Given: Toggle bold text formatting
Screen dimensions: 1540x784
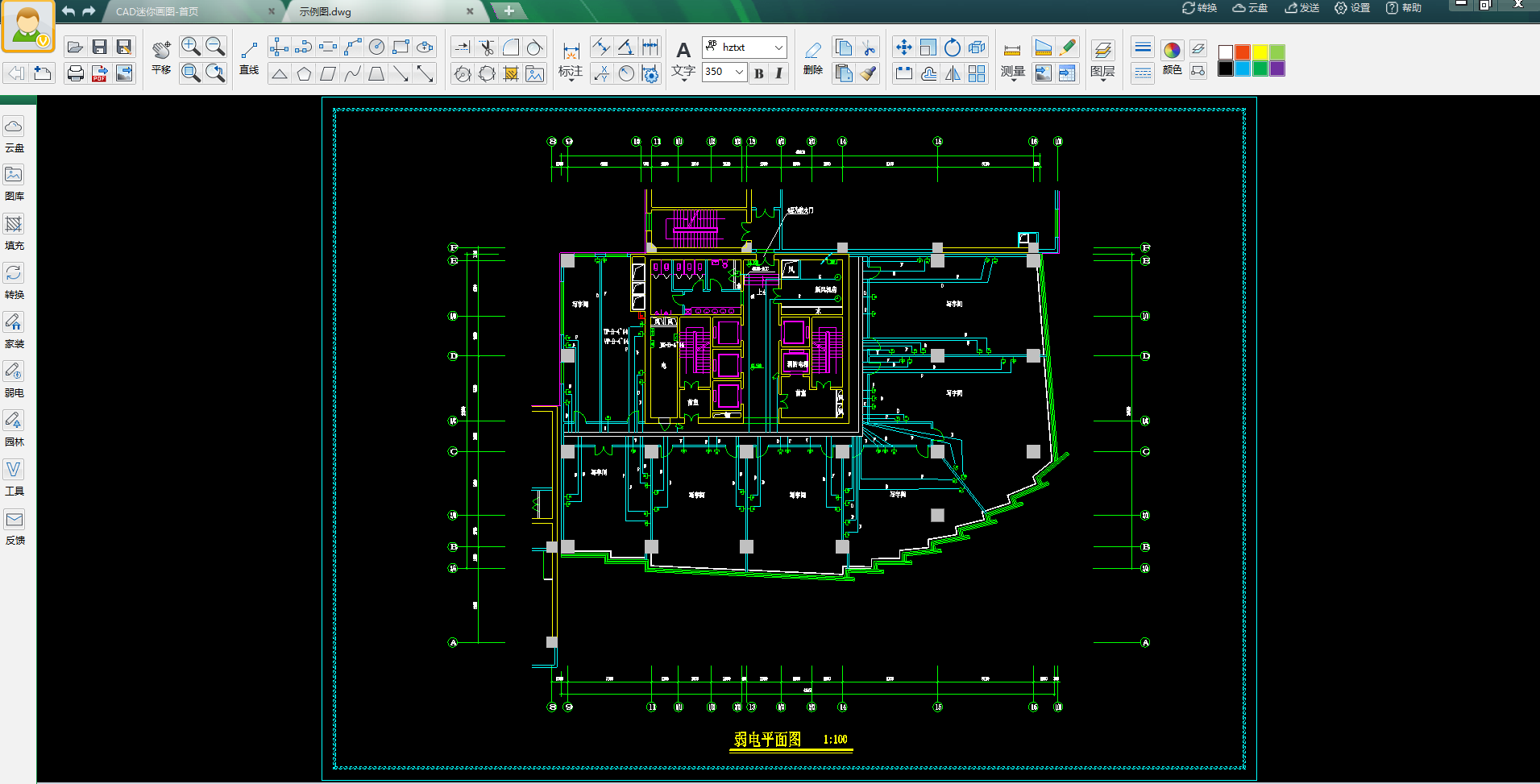Looking at the screenshot, I should point(759,73).
